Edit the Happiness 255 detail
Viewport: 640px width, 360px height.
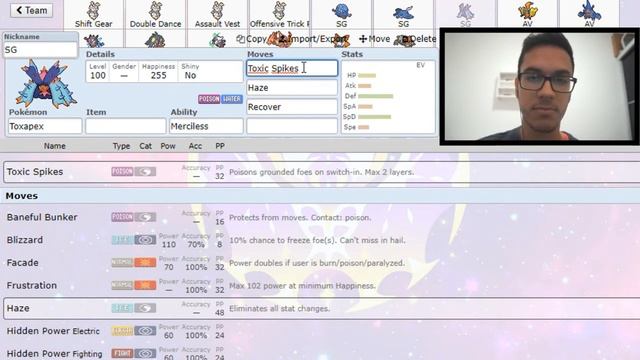(x=158, y=71)
